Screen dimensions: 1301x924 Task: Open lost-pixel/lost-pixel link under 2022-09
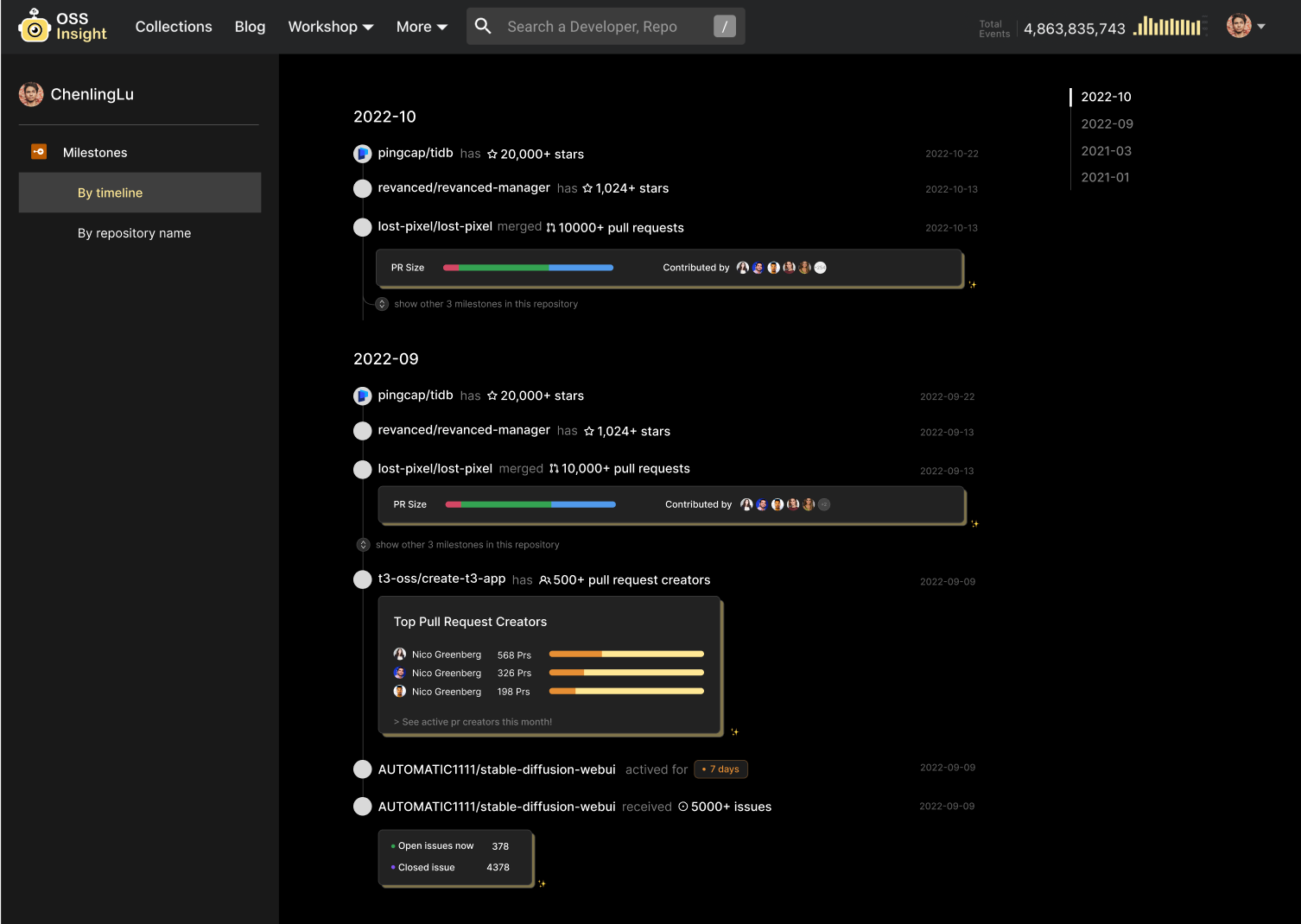(x=435, y=468)
